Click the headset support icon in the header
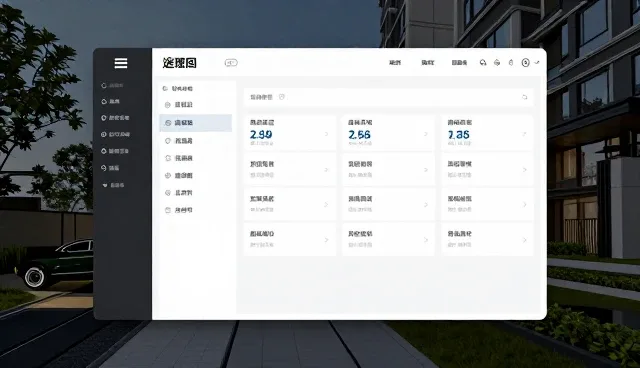This screenshot has width=640, height=368. coord(483,63)
